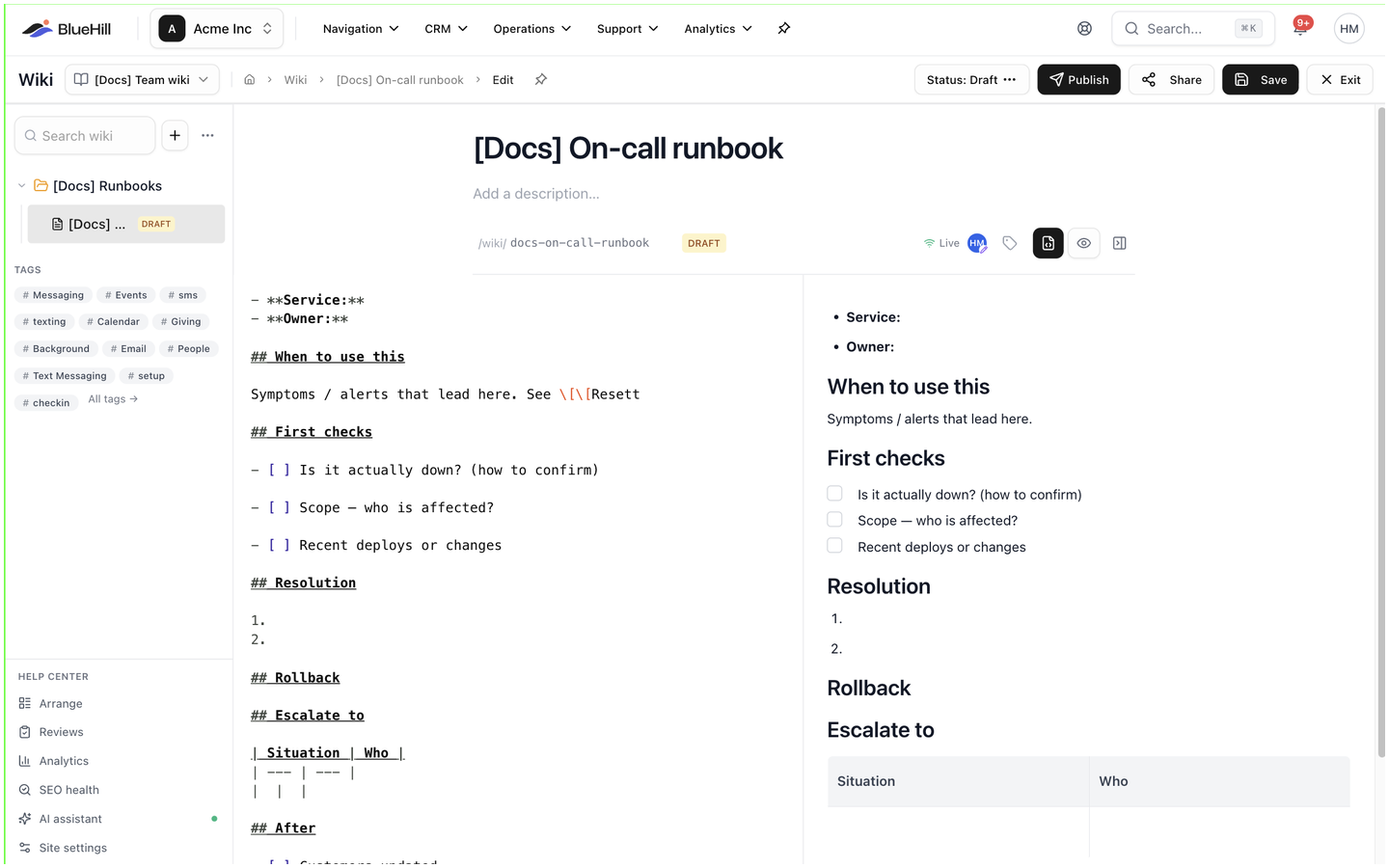Publish the runbook
Image resolution: width=1389 pixels, height=868 pixels.
tap(1079, 80)
